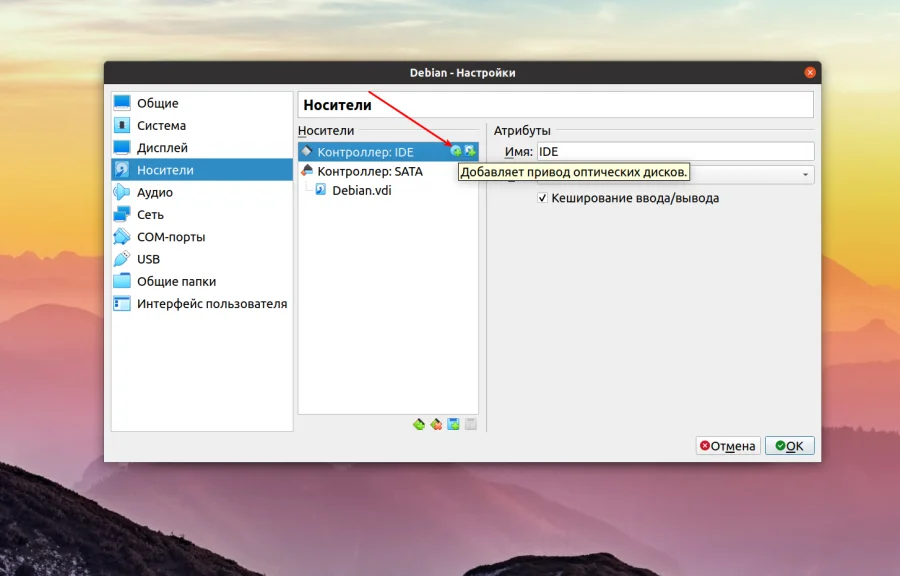Add a hard disk to the IDE controller

point(470,152)
